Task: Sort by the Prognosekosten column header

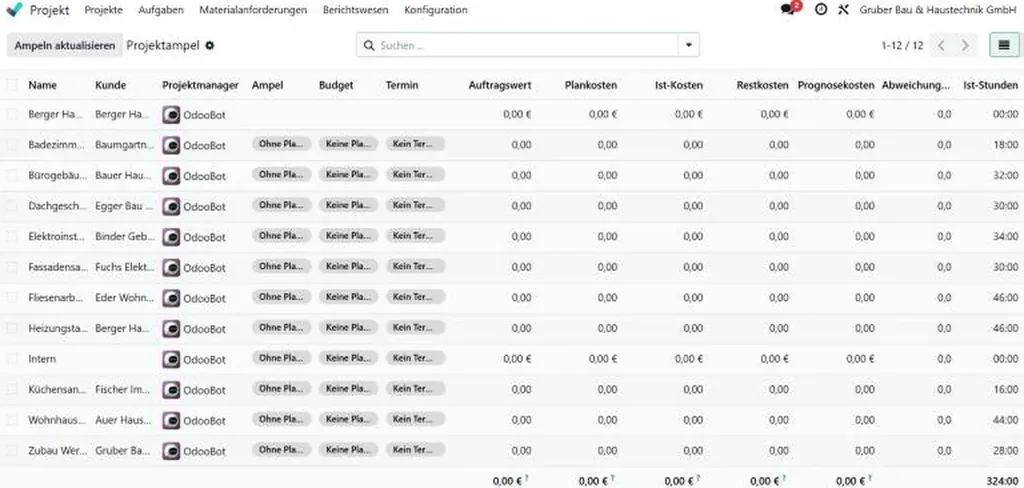Action: [x=836, y=85]
